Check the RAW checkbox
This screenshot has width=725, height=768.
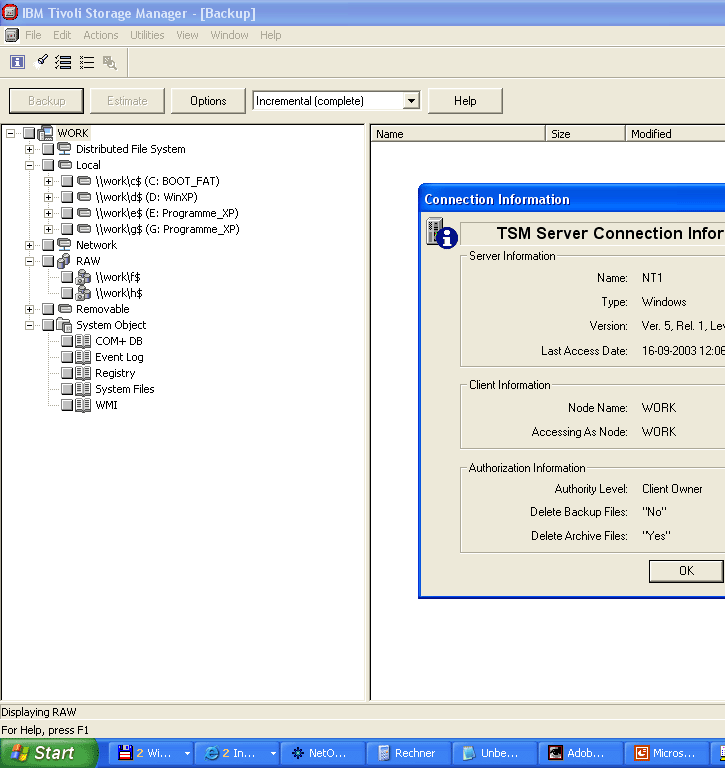click(x=48, y=261)
